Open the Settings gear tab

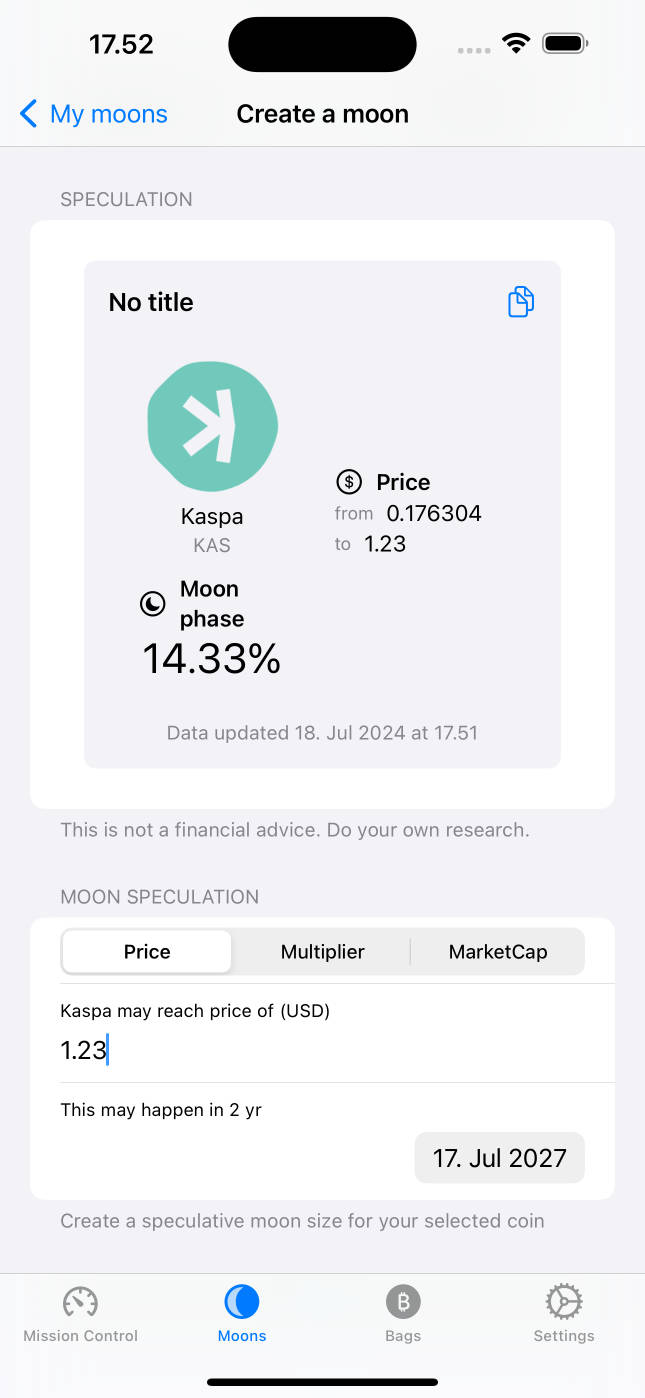pos(563,1302)
